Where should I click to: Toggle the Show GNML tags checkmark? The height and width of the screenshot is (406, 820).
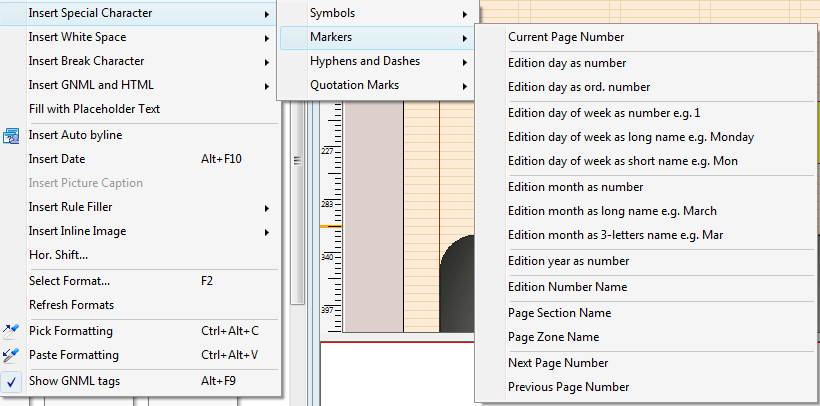[x=12, y=381]
